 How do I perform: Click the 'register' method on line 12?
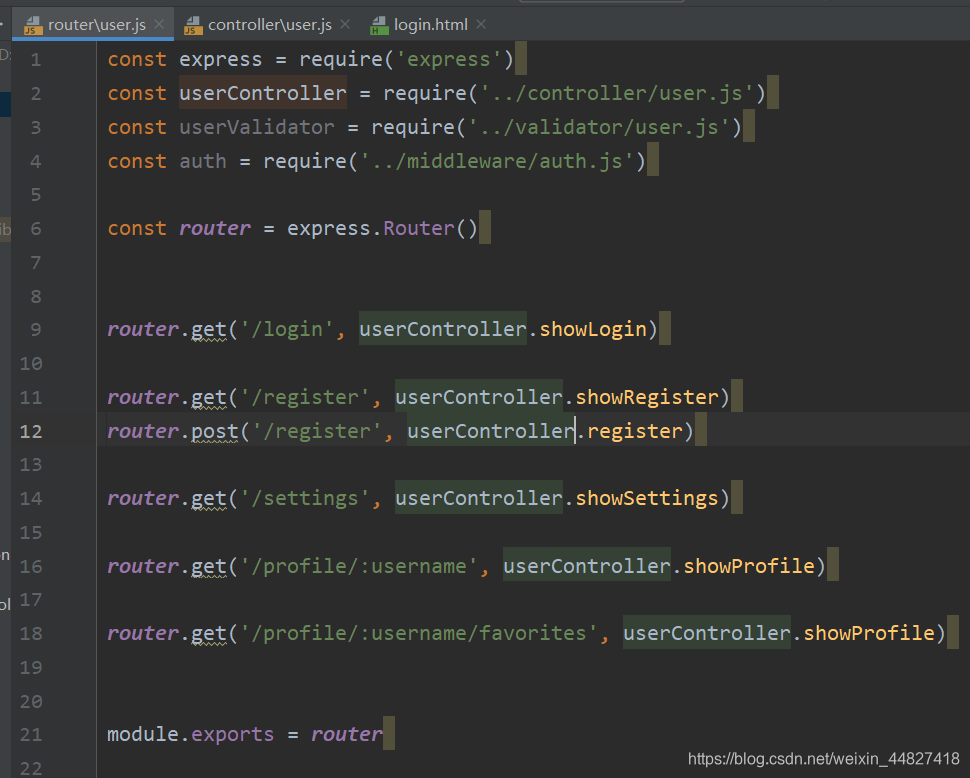coord(635,431)
